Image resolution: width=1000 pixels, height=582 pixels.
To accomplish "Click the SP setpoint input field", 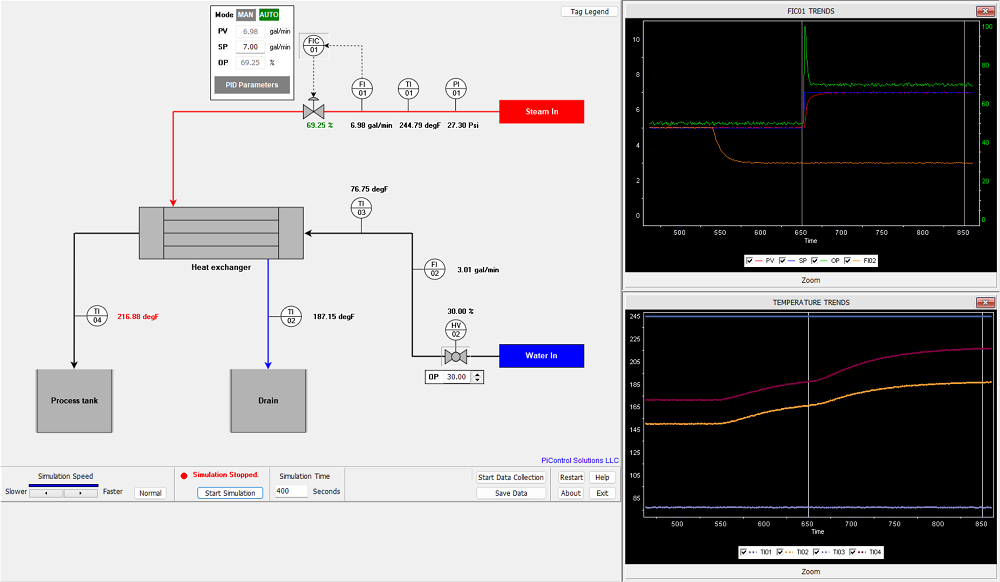I will point(250,47).
